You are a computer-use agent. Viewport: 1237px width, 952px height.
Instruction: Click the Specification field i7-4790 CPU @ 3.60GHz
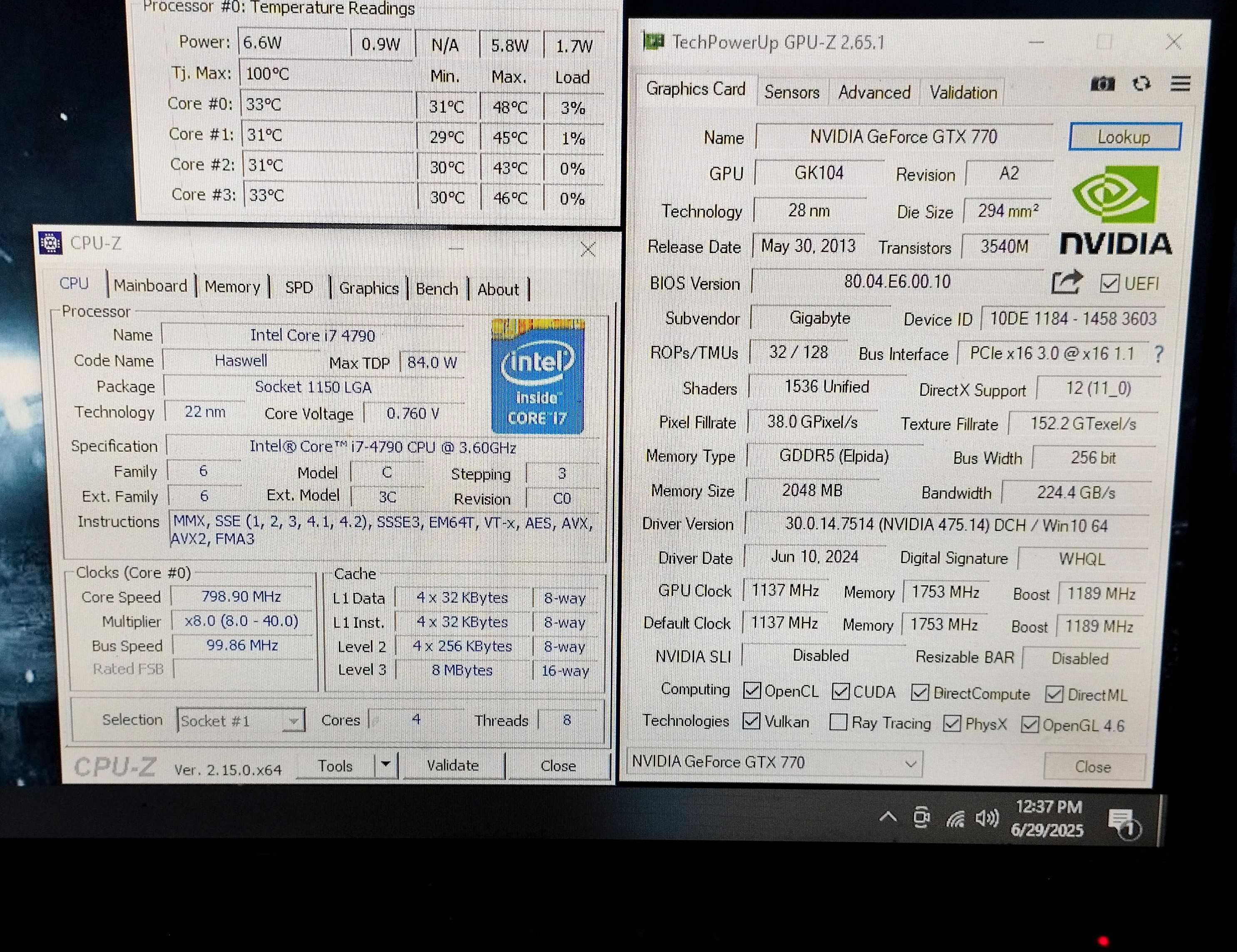383,447
